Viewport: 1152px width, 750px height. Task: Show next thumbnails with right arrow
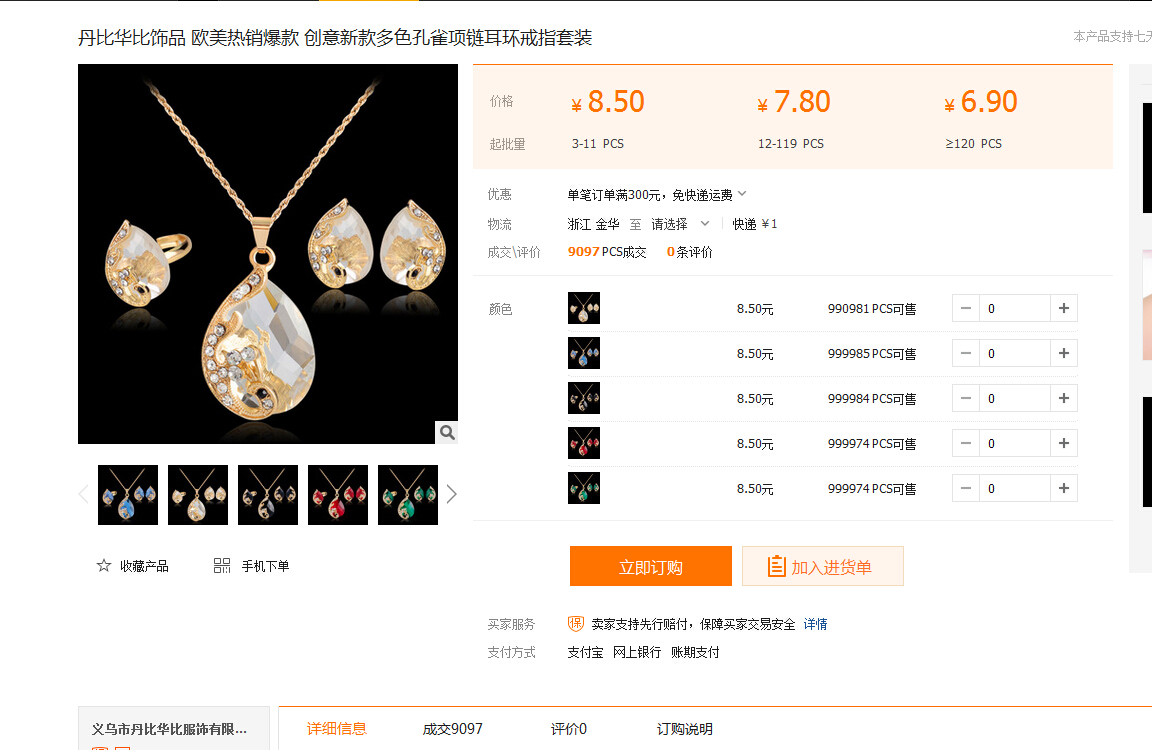tap(451, 494)
